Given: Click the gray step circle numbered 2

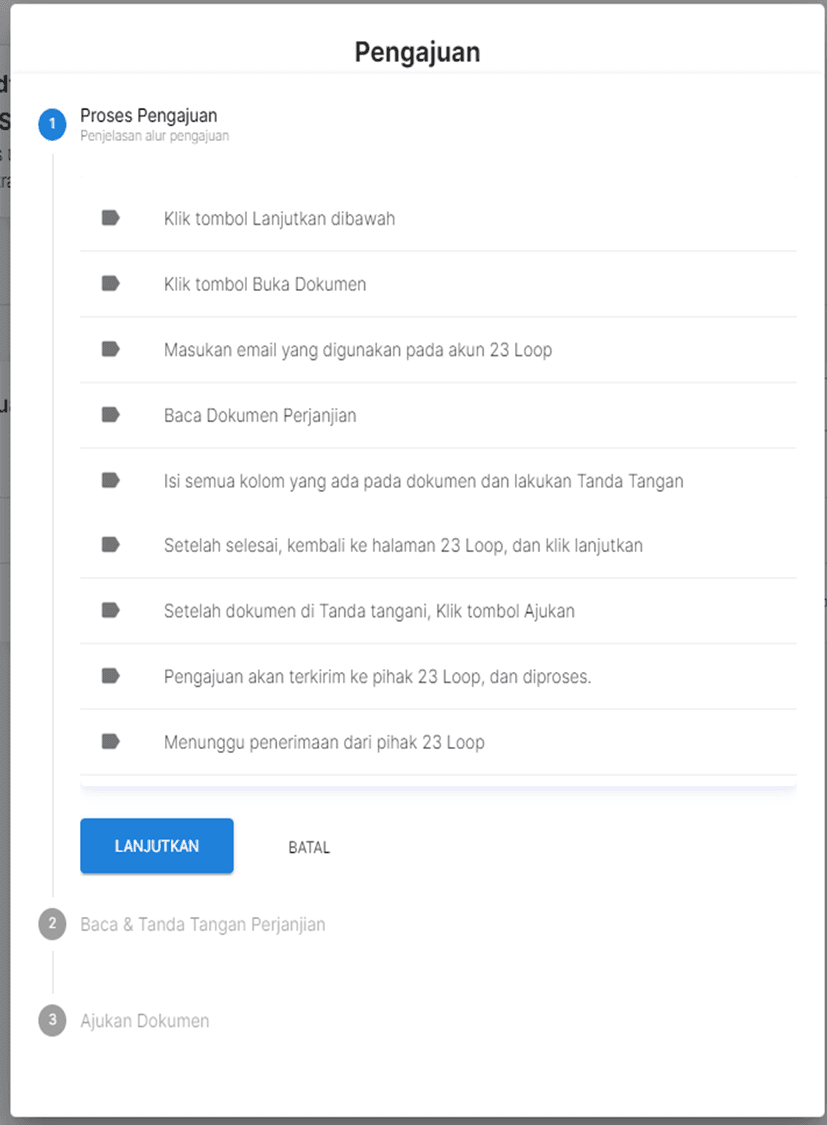Looking at the screenshot, I should click(51, 924).
